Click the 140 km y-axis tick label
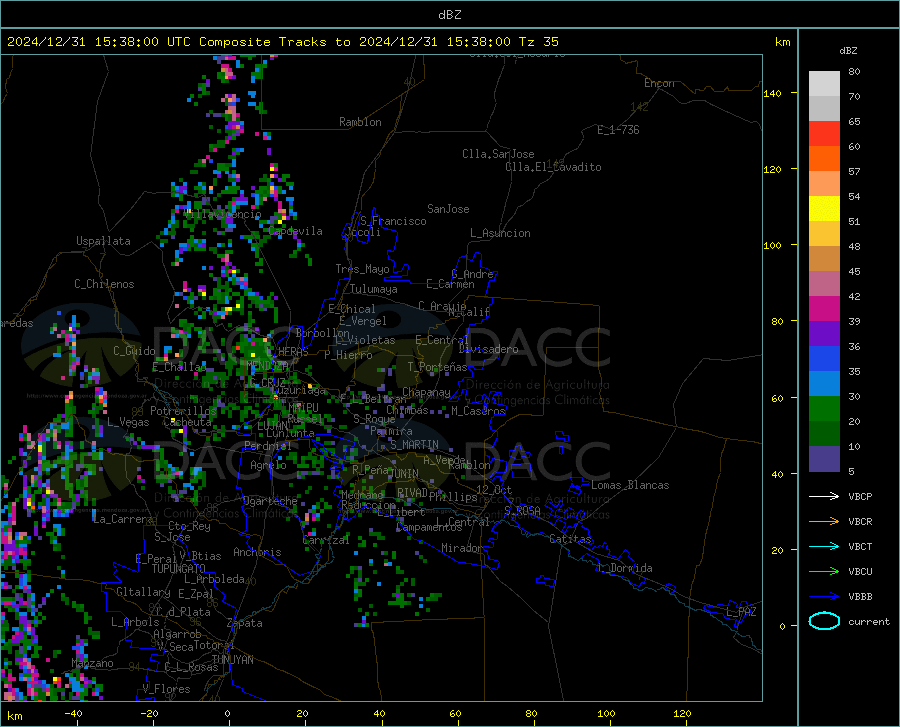900x727 pixels. coord(772,94)
